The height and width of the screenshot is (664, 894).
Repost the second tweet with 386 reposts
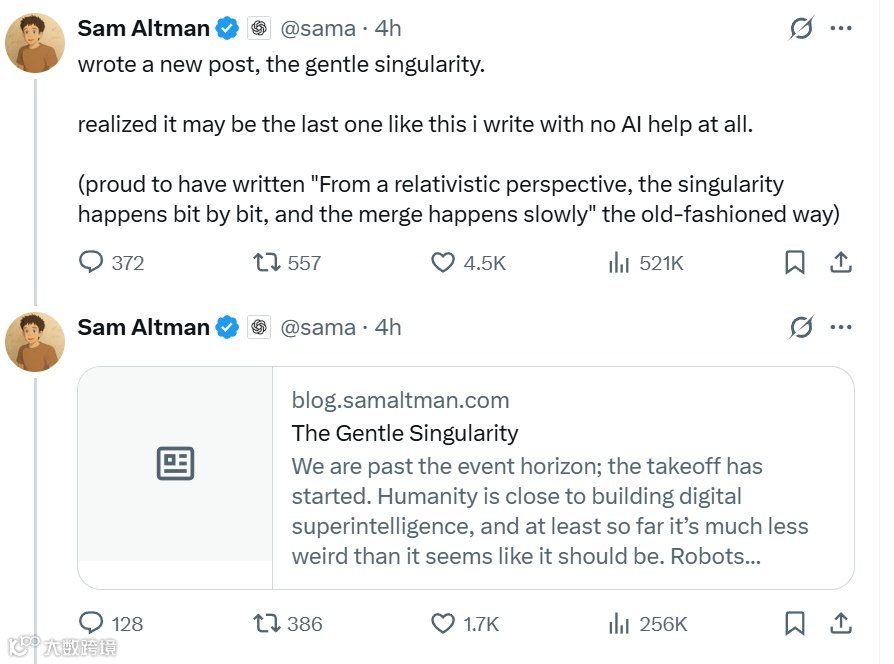(x=267, y=624)
